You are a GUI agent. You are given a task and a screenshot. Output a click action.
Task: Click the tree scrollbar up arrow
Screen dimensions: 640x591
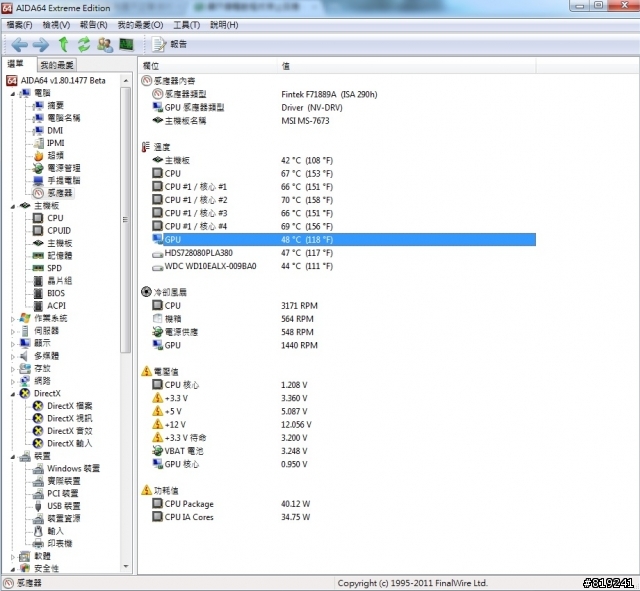pyautogui.click(x=126, y=81)
